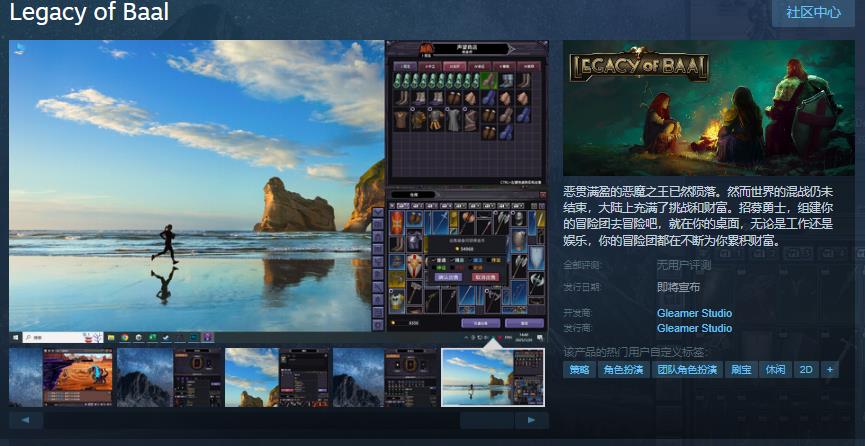
Task: Select the third thumbnail with blue sky rocks
Action: click(277, 377)
